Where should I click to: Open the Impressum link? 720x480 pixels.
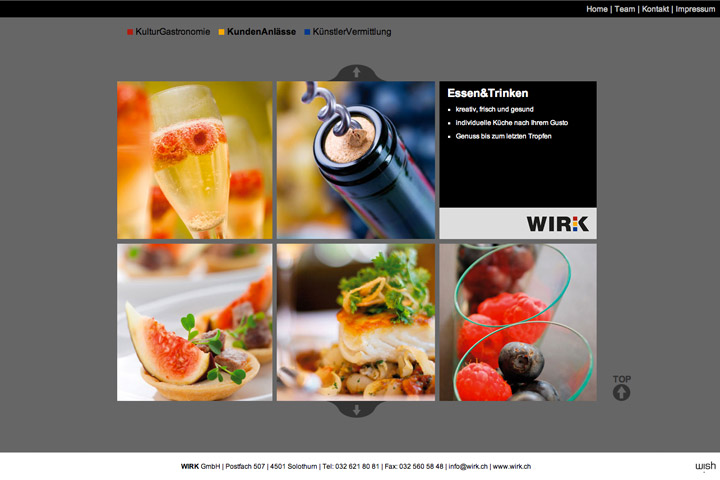pos(695,9)
